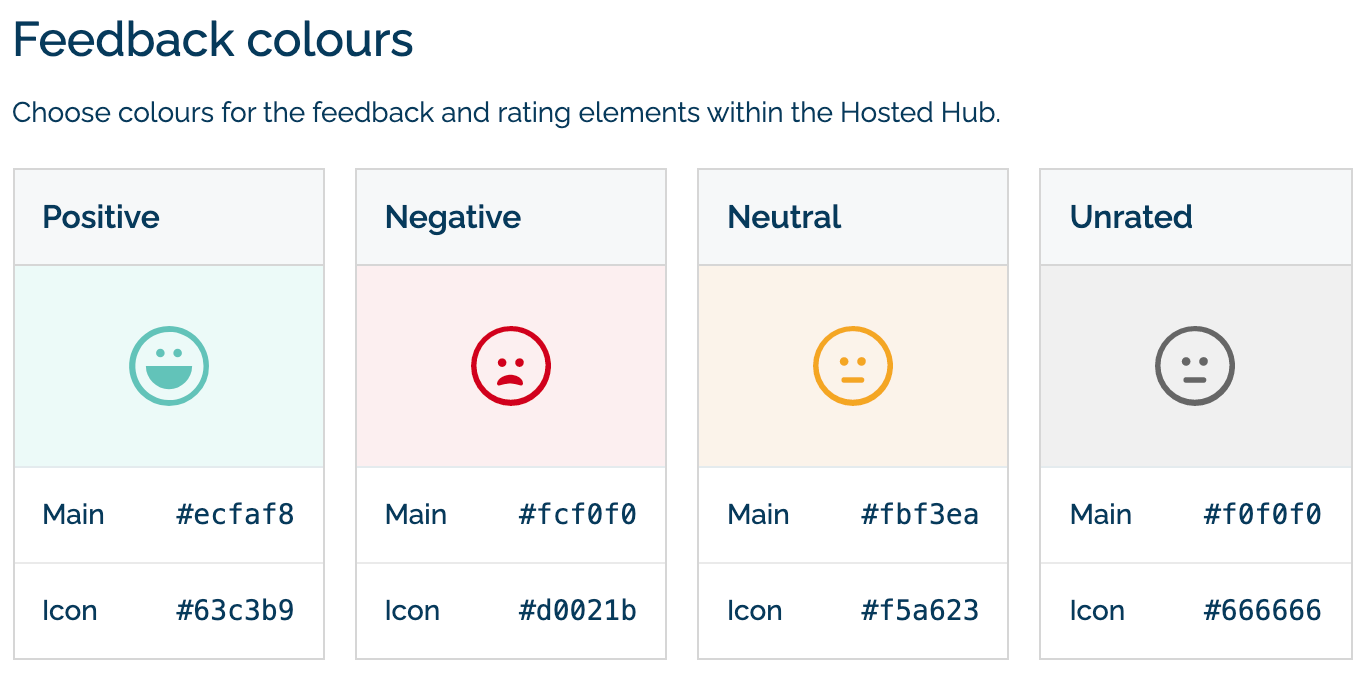The image size is (1371, 692).
Task: Edit the Unrated Main colour #f0f0f0
Action: [1263, 515]
